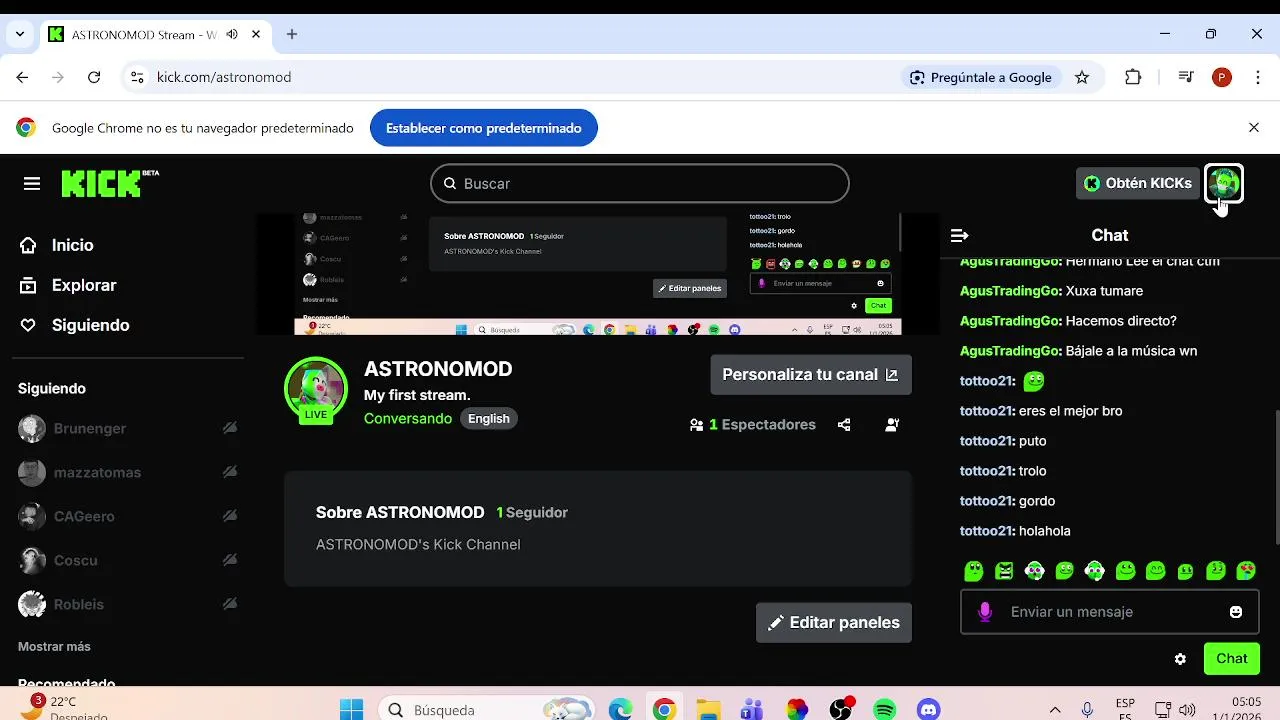This screenshot has height=720, width=1280.
Task: Click the Chrome profile P avatar
Action: [x=1222, y=77]
